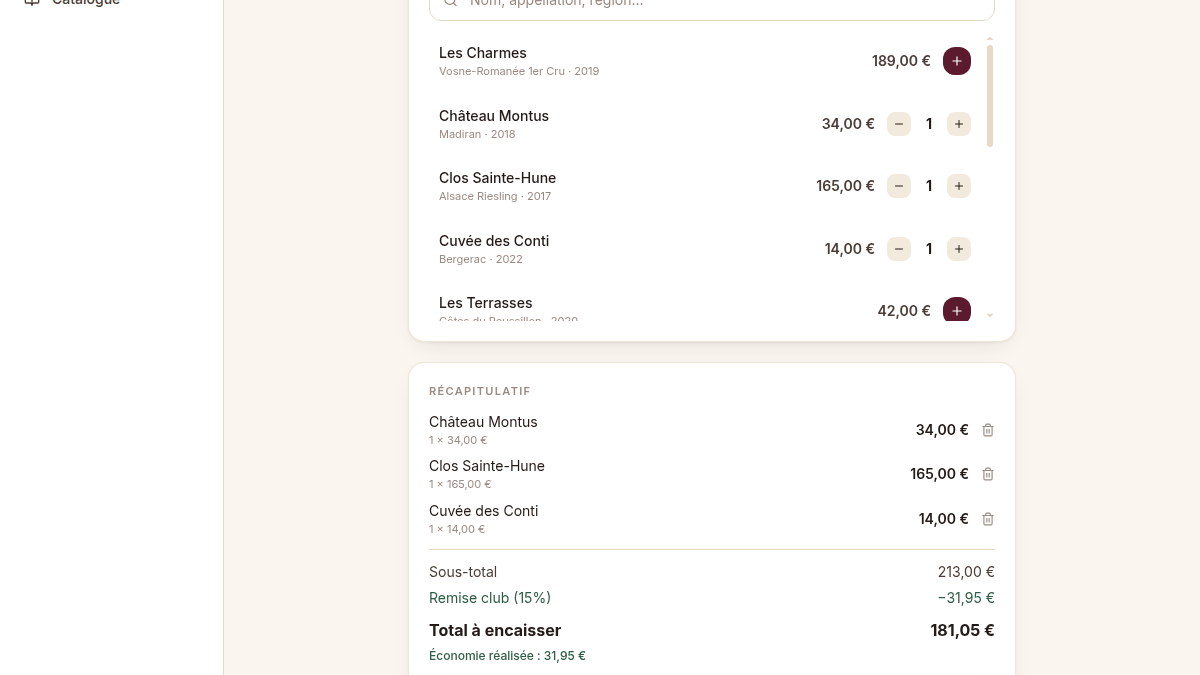Click the wine list scrollbar thumb
This screenshot has width=1200, height=675.
pyautogui.click(x=990, y=96)
